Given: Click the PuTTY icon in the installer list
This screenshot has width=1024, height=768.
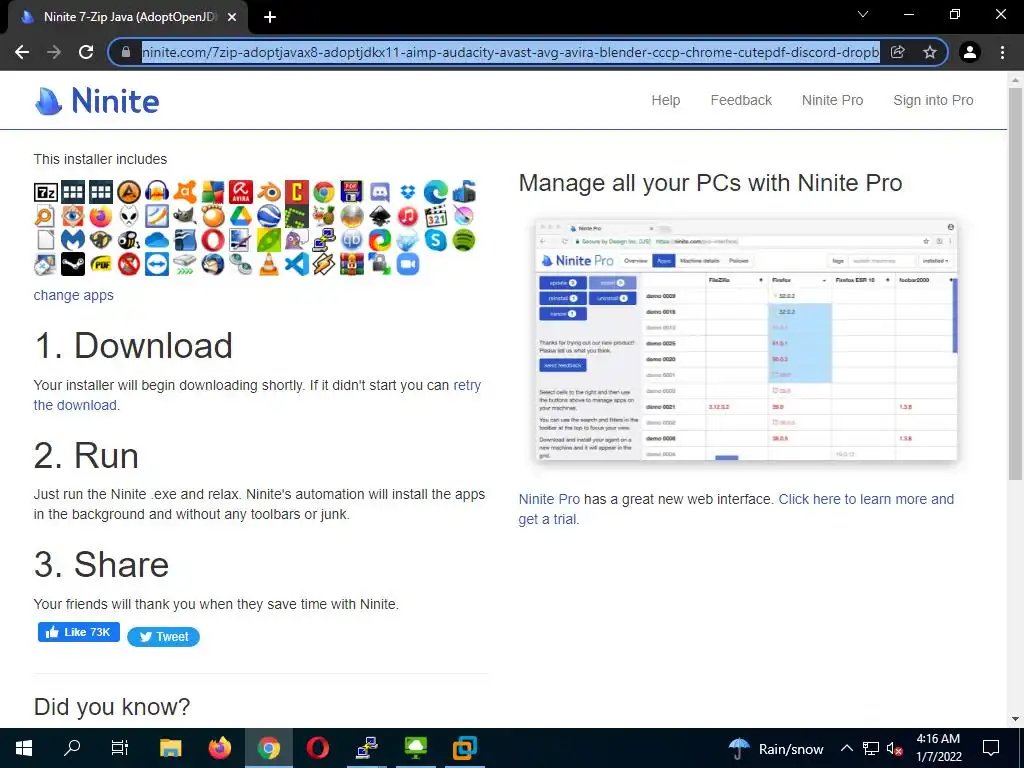Looking at the screenshot, I should tap(324, 240).
